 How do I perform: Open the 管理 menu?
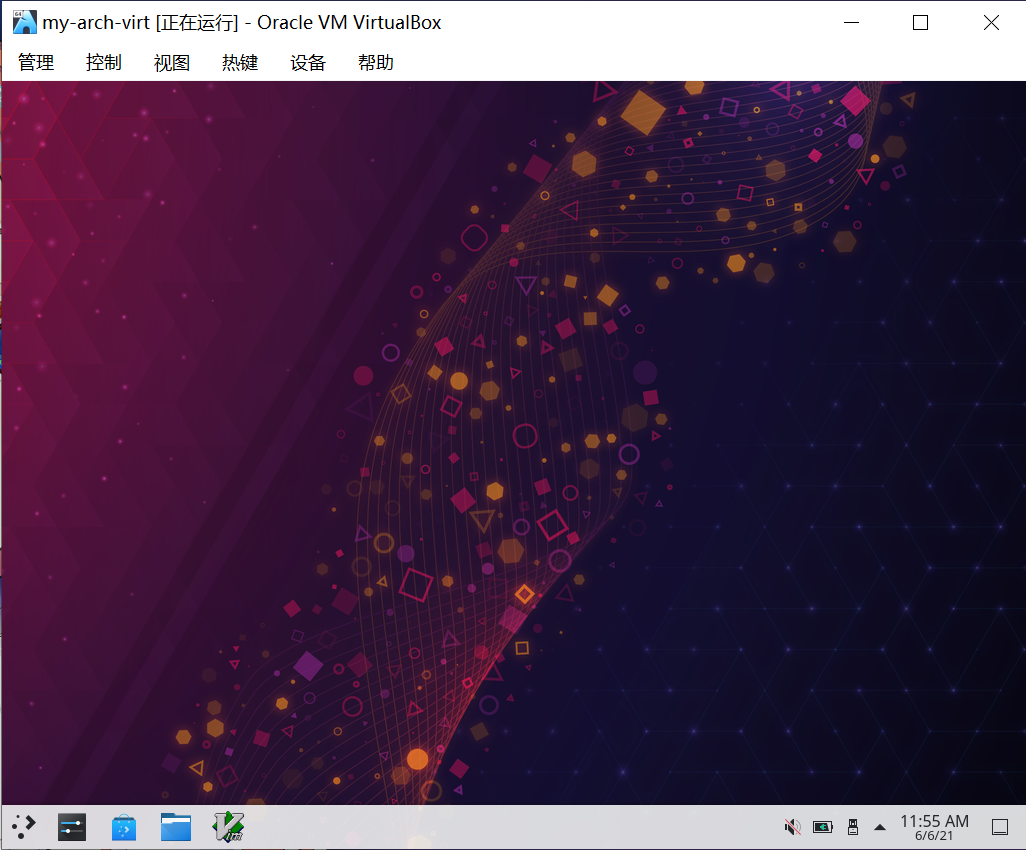click(x=36, y=62)
